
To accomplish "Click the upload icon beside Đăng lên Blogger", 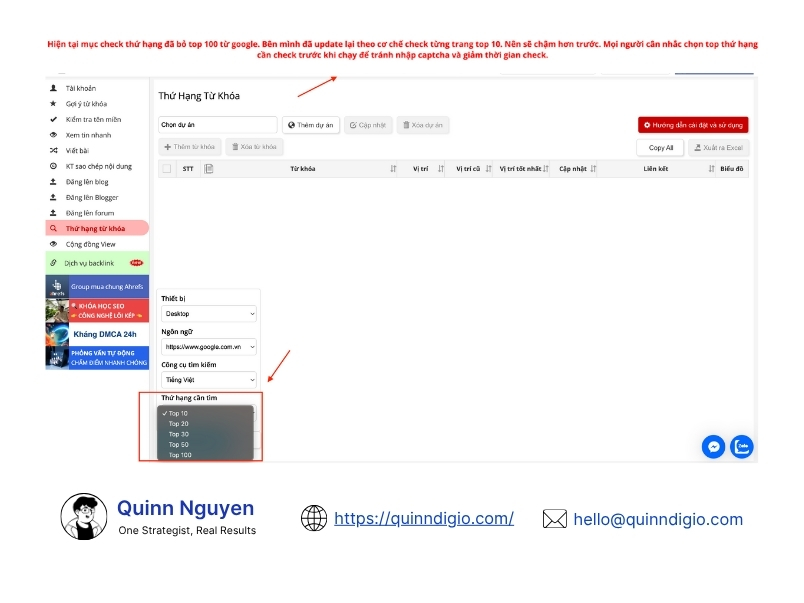I will 53,197.
